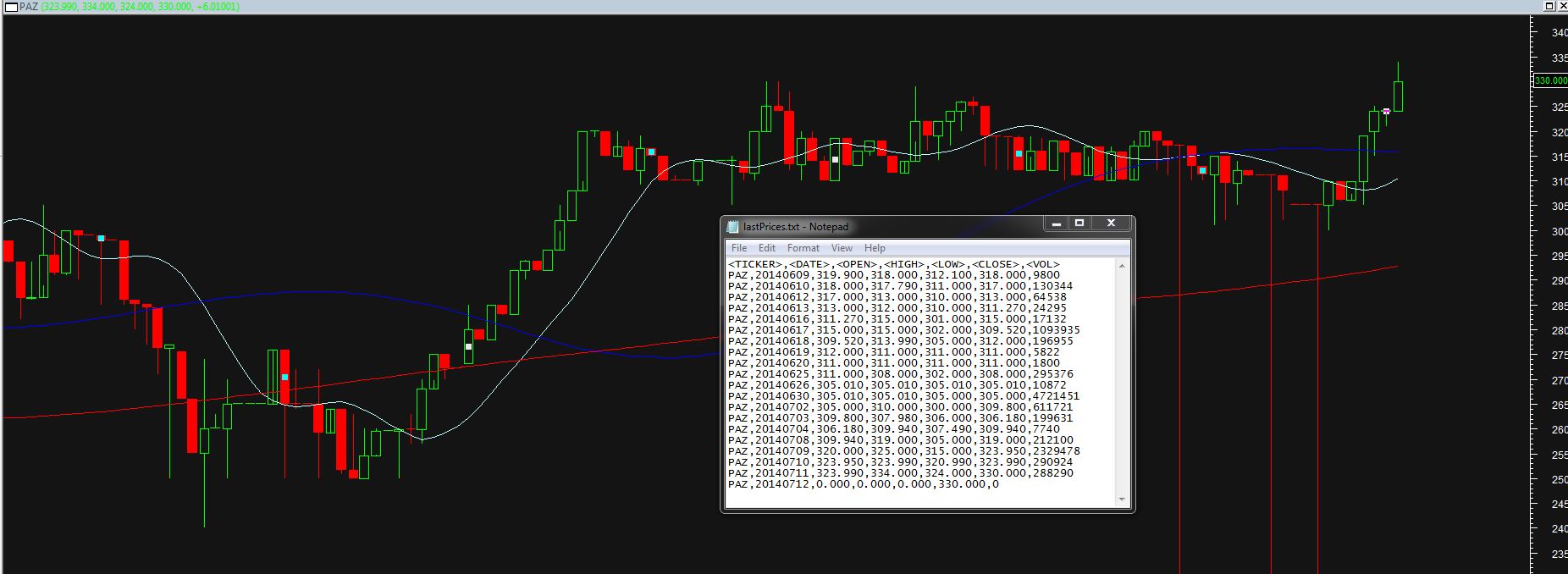This screenshot has width=1568, height=574.
Task: Click the row dated 20140710
Action: [x=900, y=462]
